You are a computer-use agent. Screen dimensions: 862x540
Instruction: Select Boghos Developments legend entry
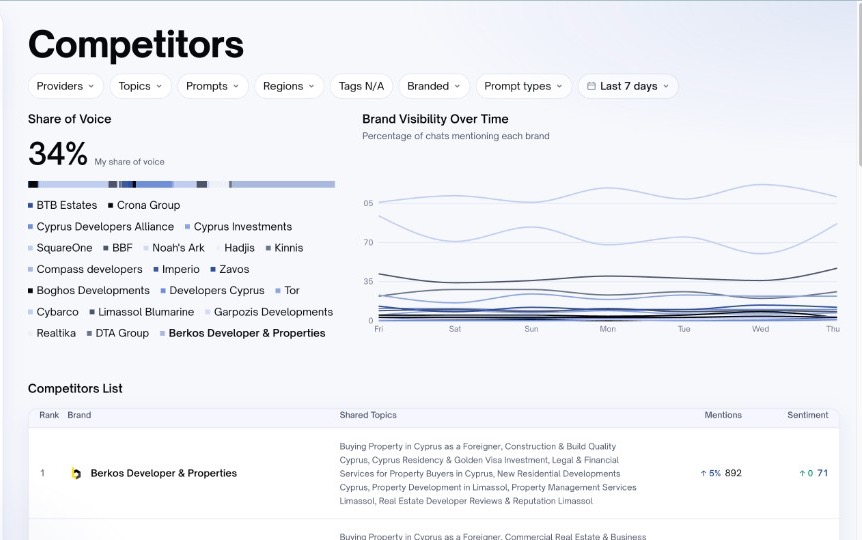(89, 290)
